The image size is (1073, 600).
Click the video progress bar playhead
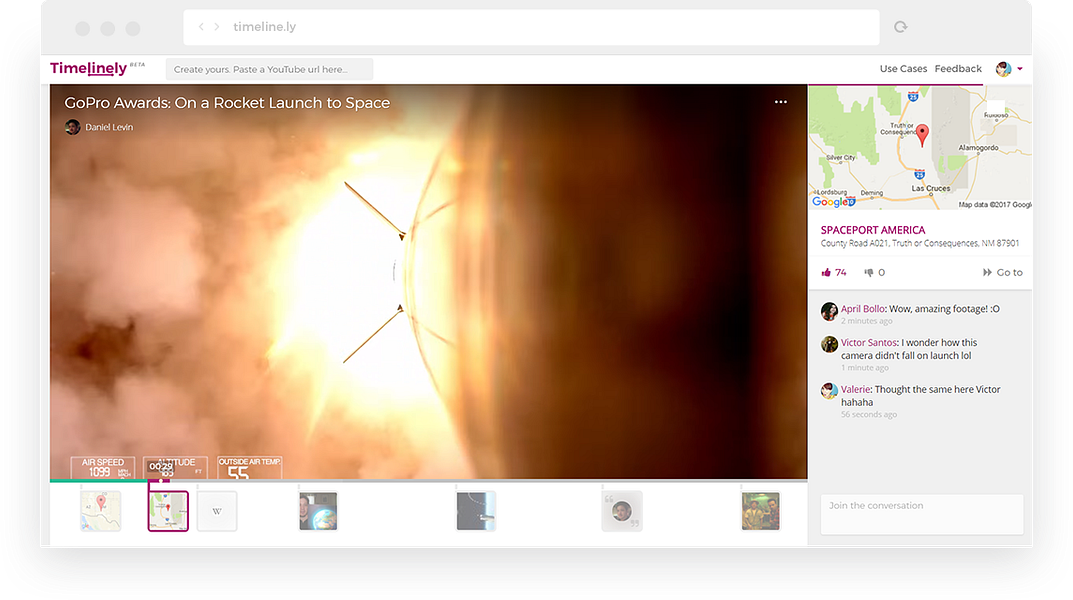[x=160, y=480]
